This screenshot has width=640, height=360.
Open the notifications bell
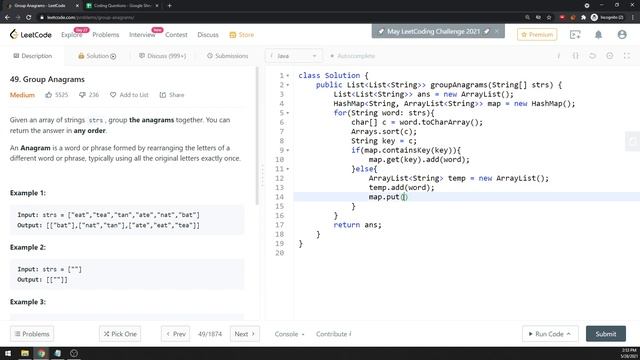[x=598, y=35]
